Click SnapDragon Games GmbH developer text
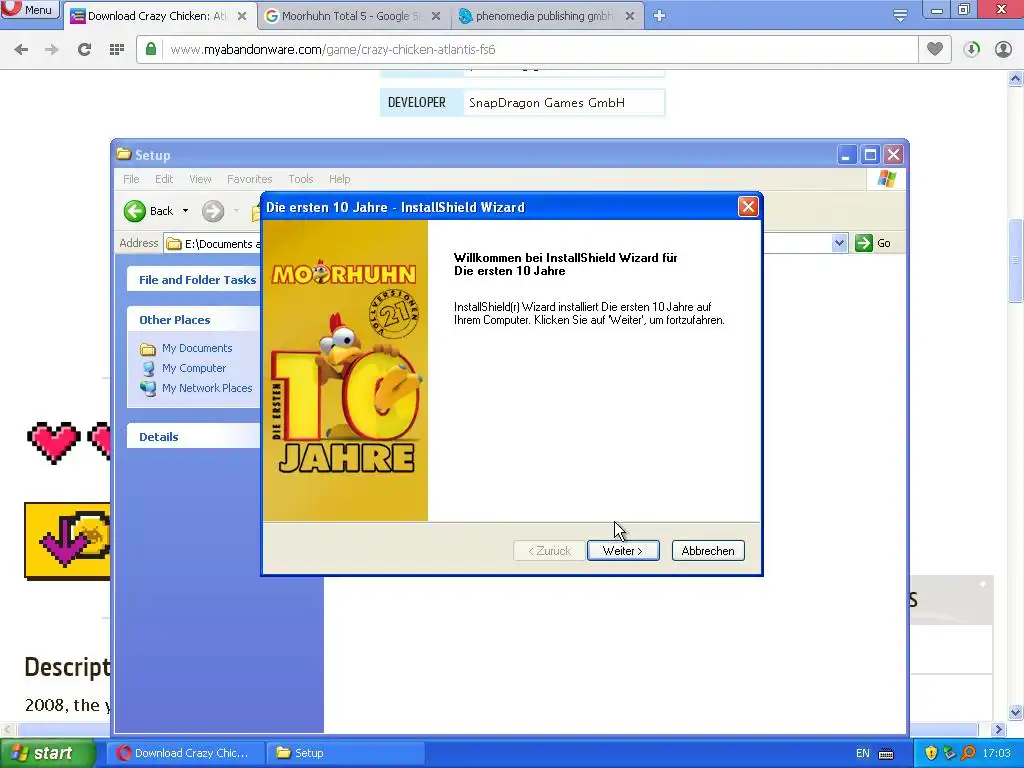This screenshot has height=768, width=1024. pos(547,103)
